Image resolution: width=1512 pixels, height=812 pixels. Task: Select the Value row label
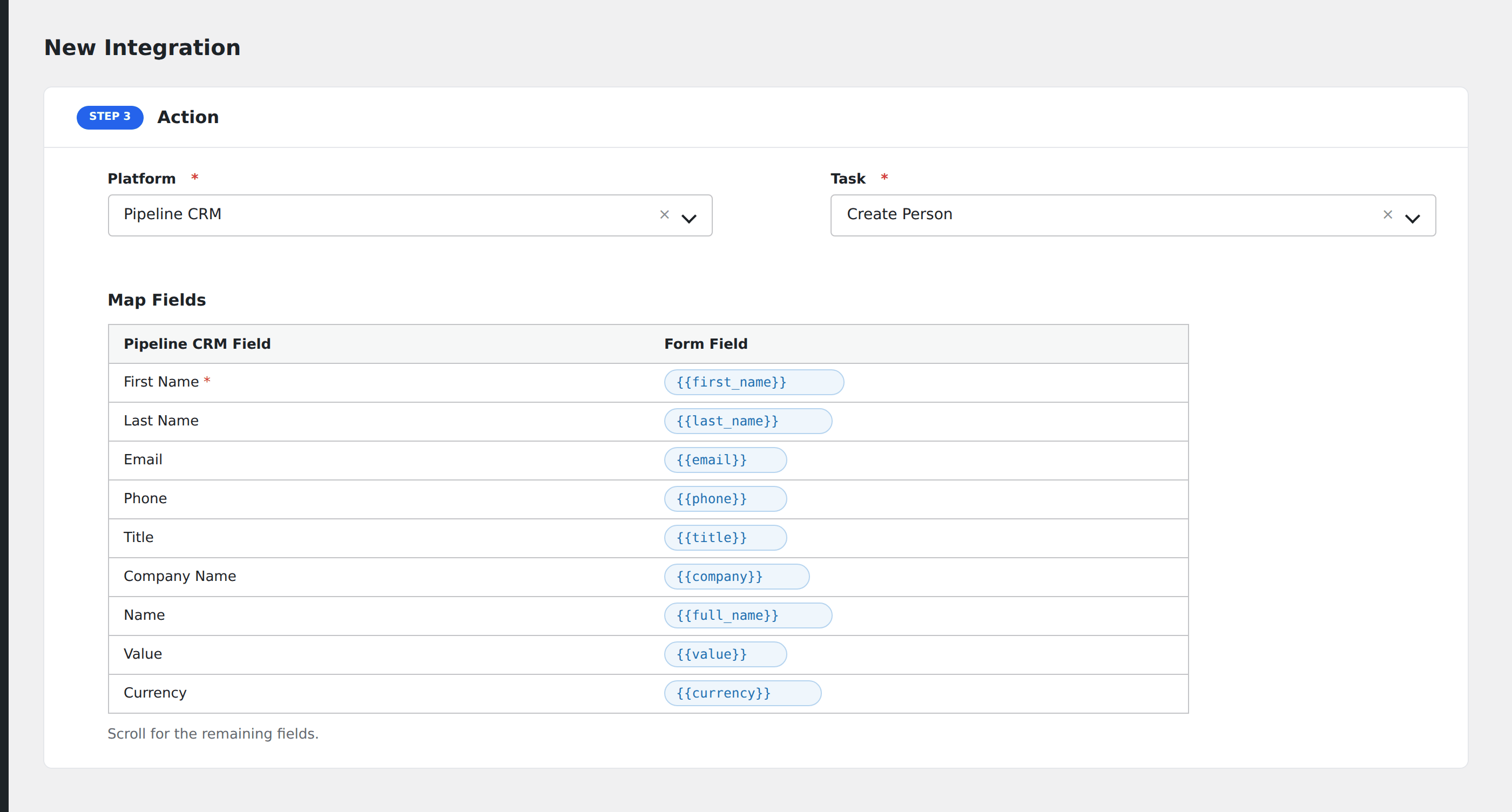tap(143, 654)
